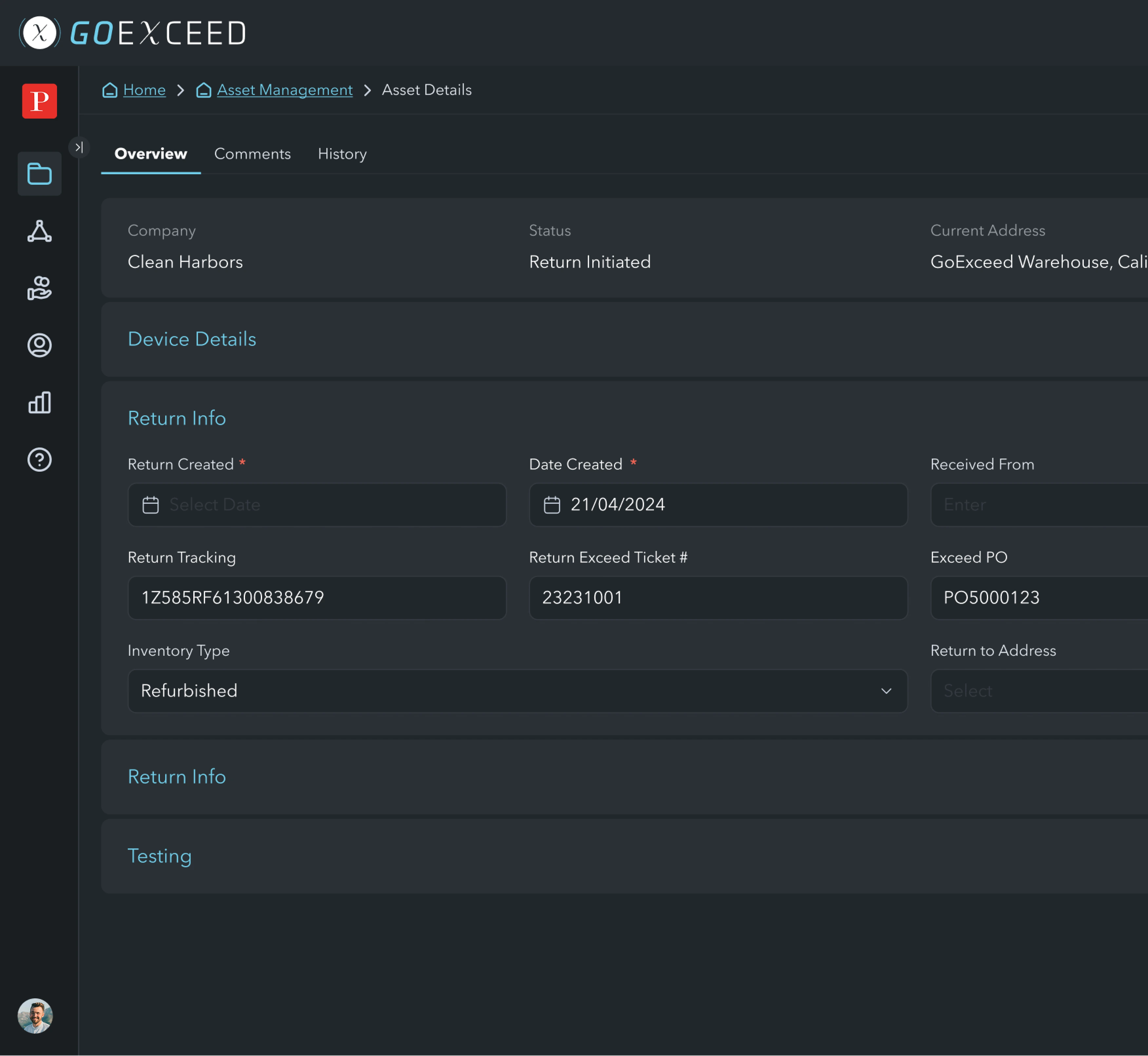
Task: Click the Status label
Action: (550, 230)
